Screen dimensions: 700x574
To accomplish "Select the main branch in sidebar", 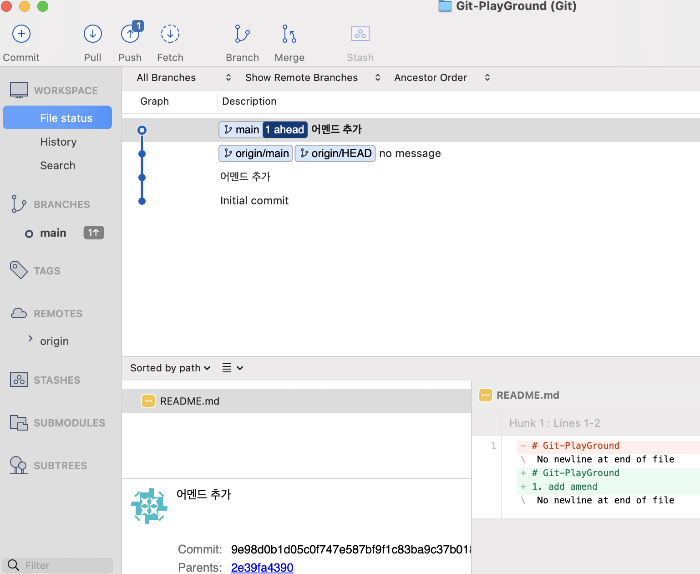I will (x=53, y=233).
